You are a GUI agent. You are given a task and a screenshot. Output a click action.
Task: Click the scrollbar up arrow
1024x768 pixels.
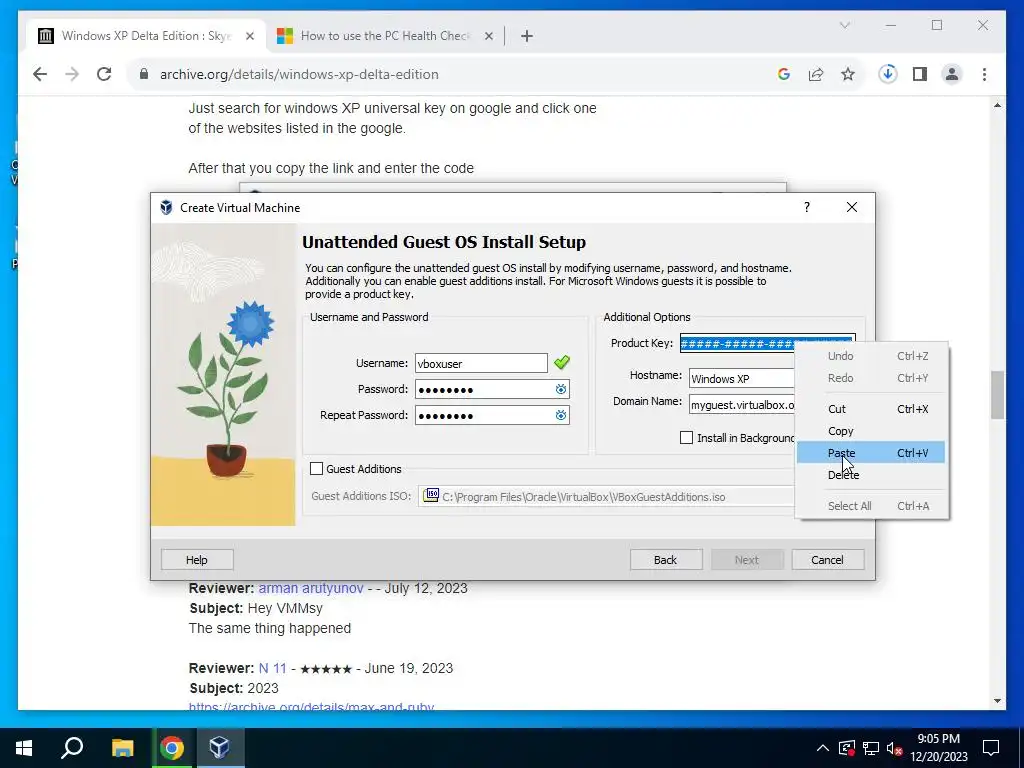[997, 105]
